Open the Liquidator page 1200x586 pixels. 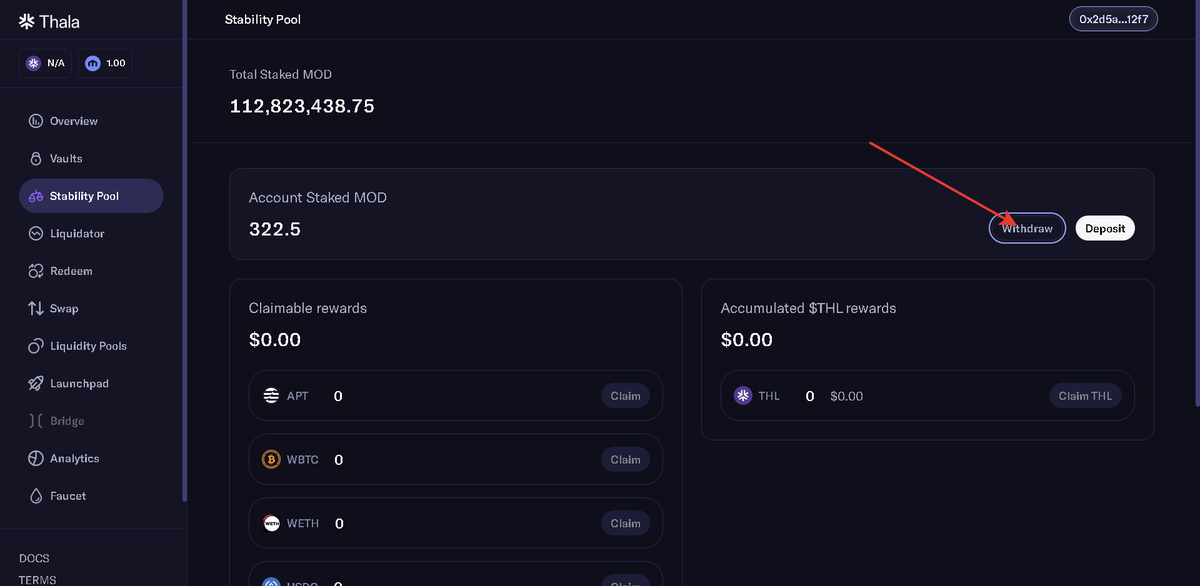pyautogui.click(x=91, y=233)
